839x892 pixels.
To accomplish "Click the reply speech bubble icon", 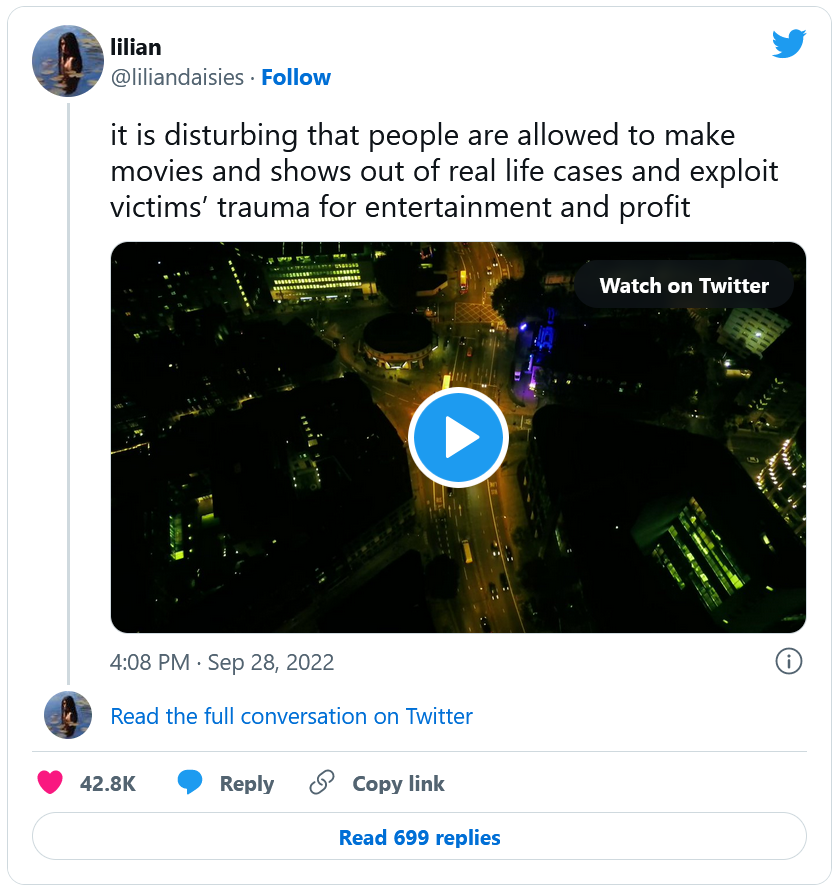I will click(x=190, y=783).
